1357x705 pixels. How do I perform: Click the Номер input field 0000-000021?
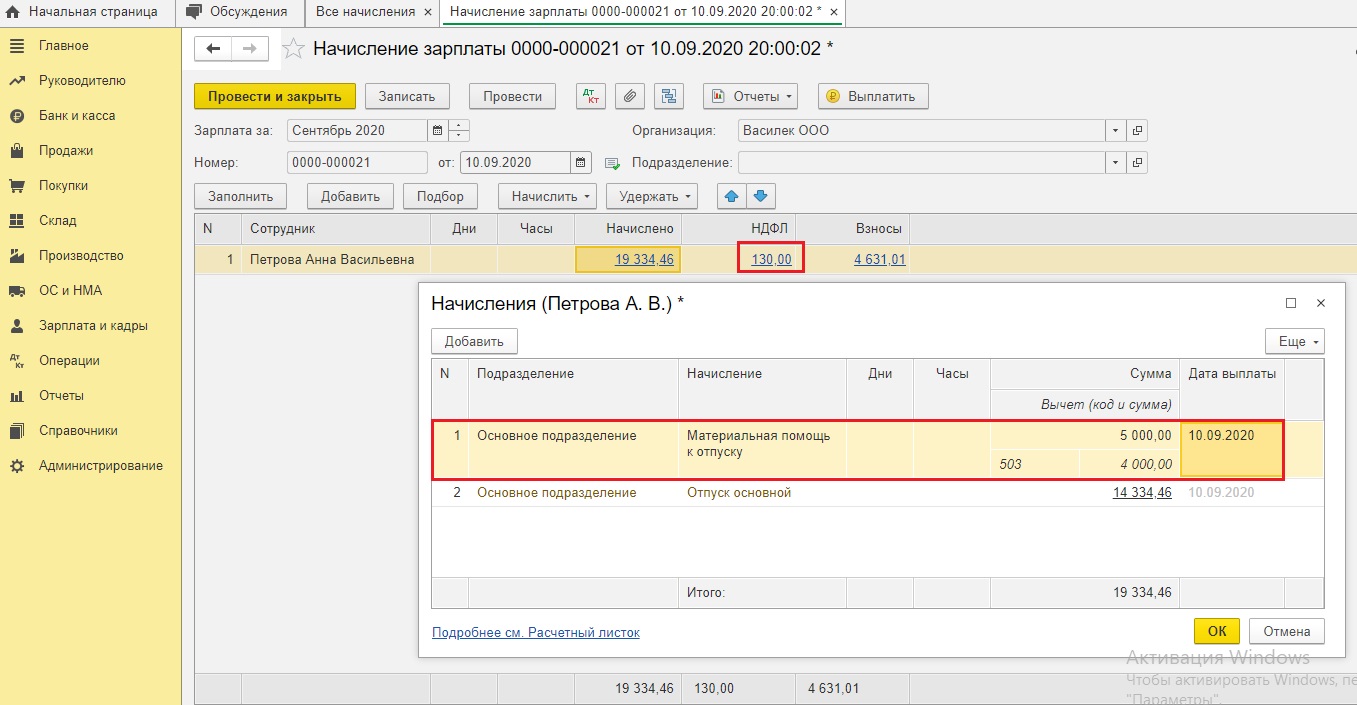357,162
